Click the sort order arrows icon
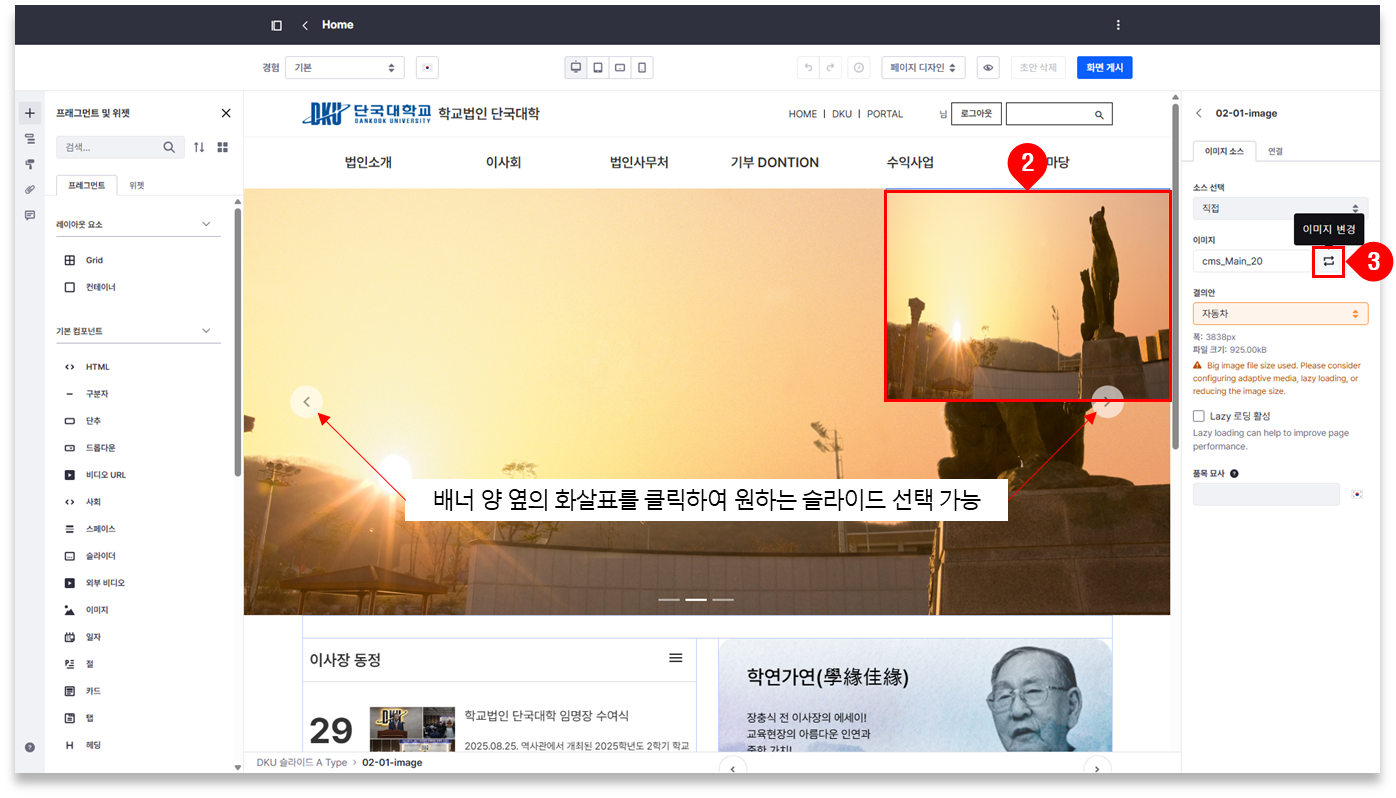 pos(199,147)
